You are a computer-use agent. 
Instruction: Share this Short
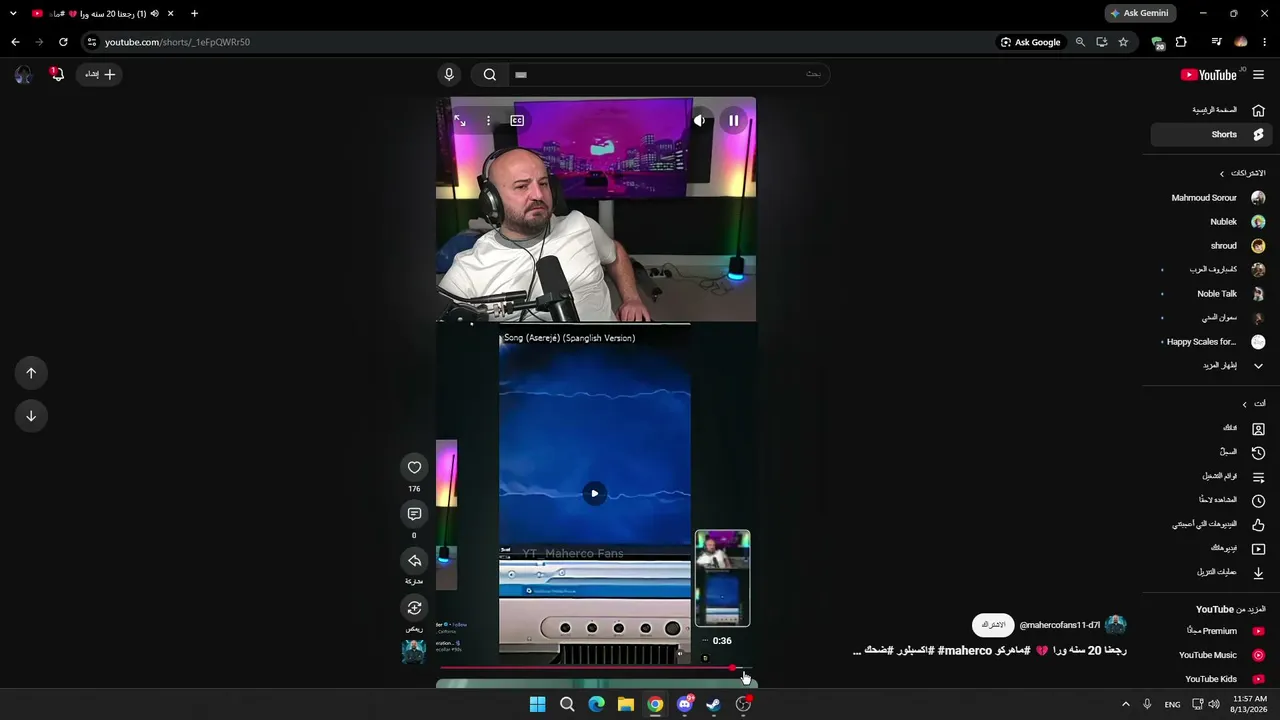tap(414, 561)
